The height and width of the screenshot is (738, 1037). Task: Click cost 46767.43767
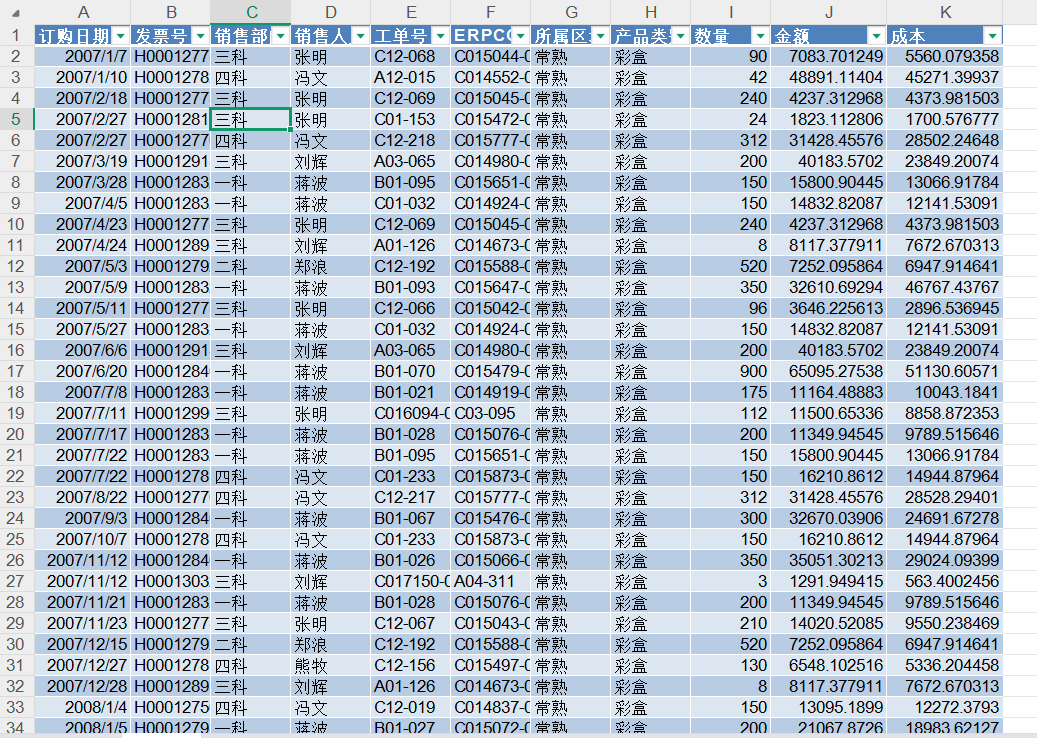coord(945,288)
